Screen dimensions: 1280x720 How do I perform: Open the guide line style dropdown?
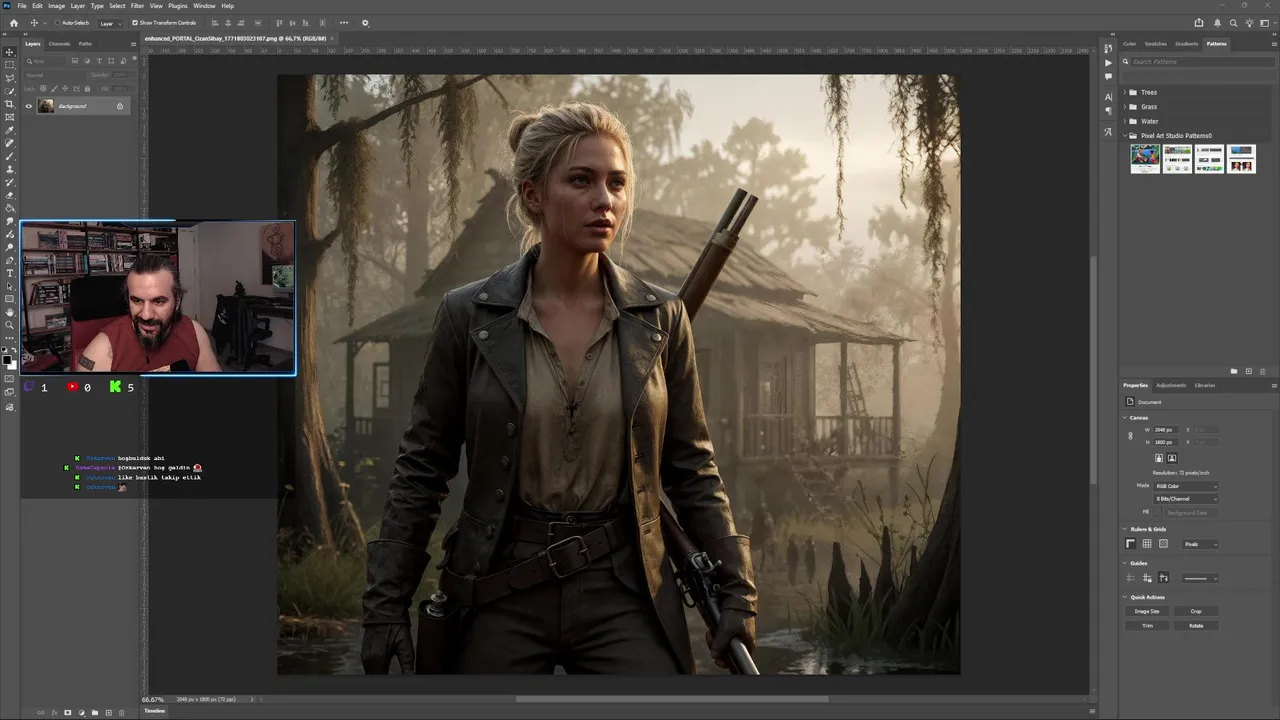[x=1200, y=578]
